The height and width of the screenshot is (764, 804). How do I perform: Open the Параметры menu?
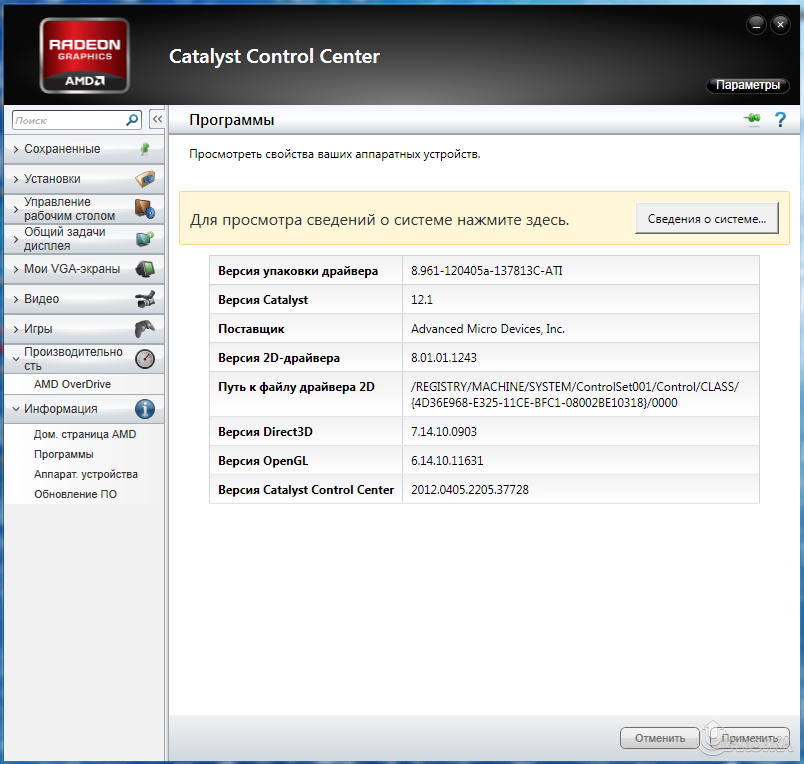(747, 86)
